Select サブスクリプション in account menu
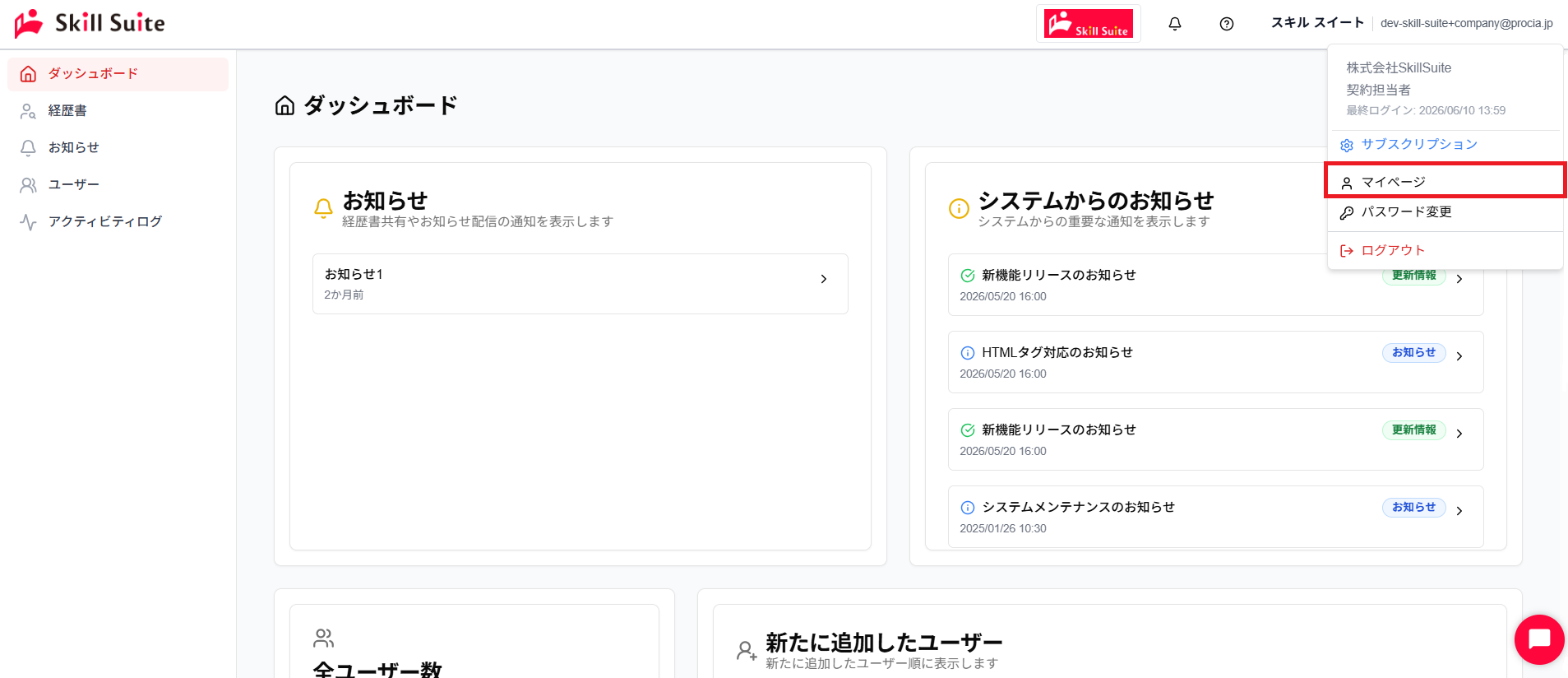1568x678 pixels. (1445, 145)
